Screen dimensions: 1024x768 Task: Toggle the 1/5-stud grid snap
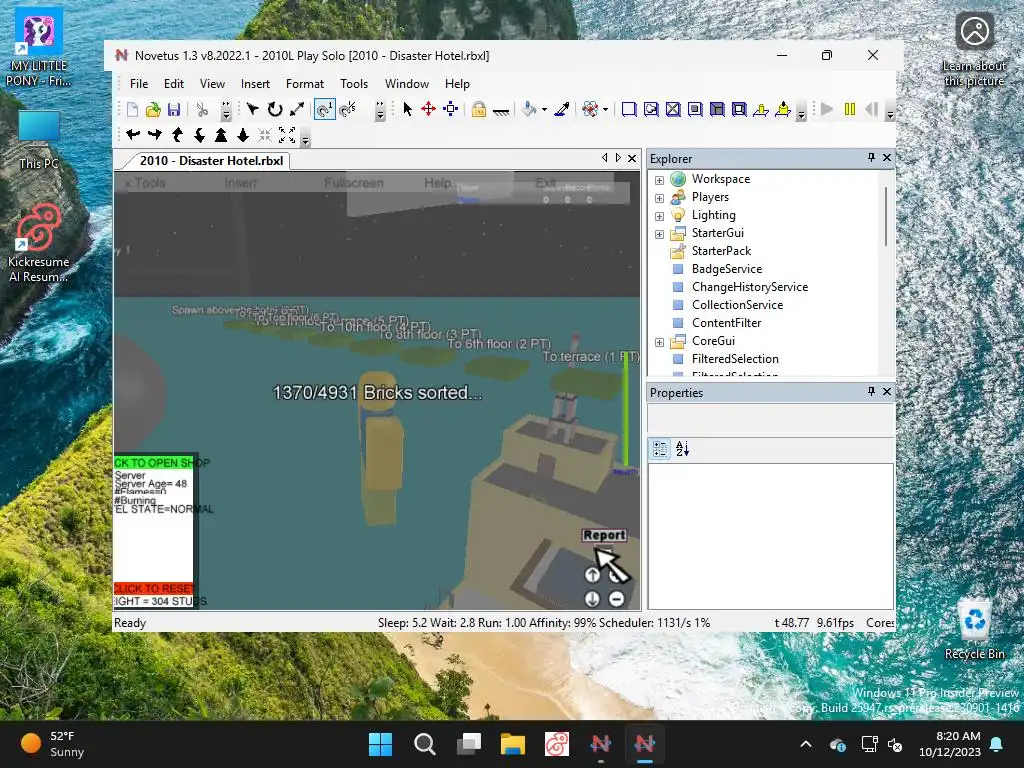click(x=348, y=109)
